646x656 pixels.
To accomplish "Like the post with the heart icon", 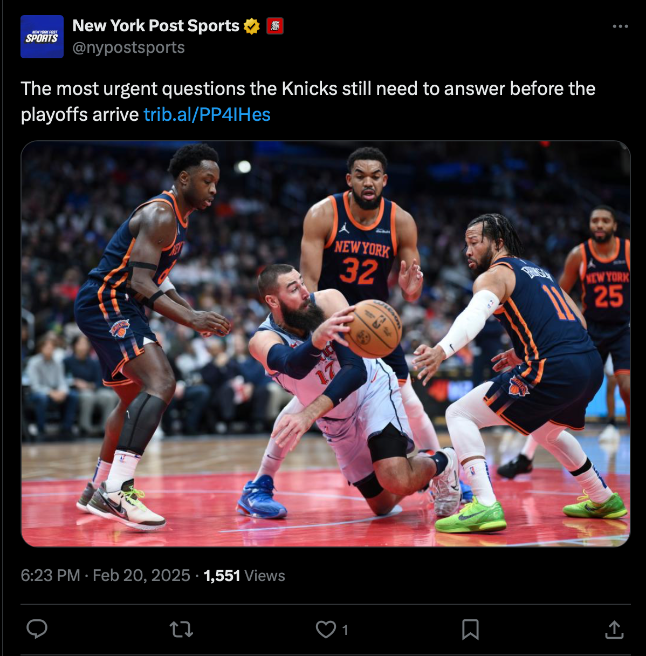I will point(326,629).
